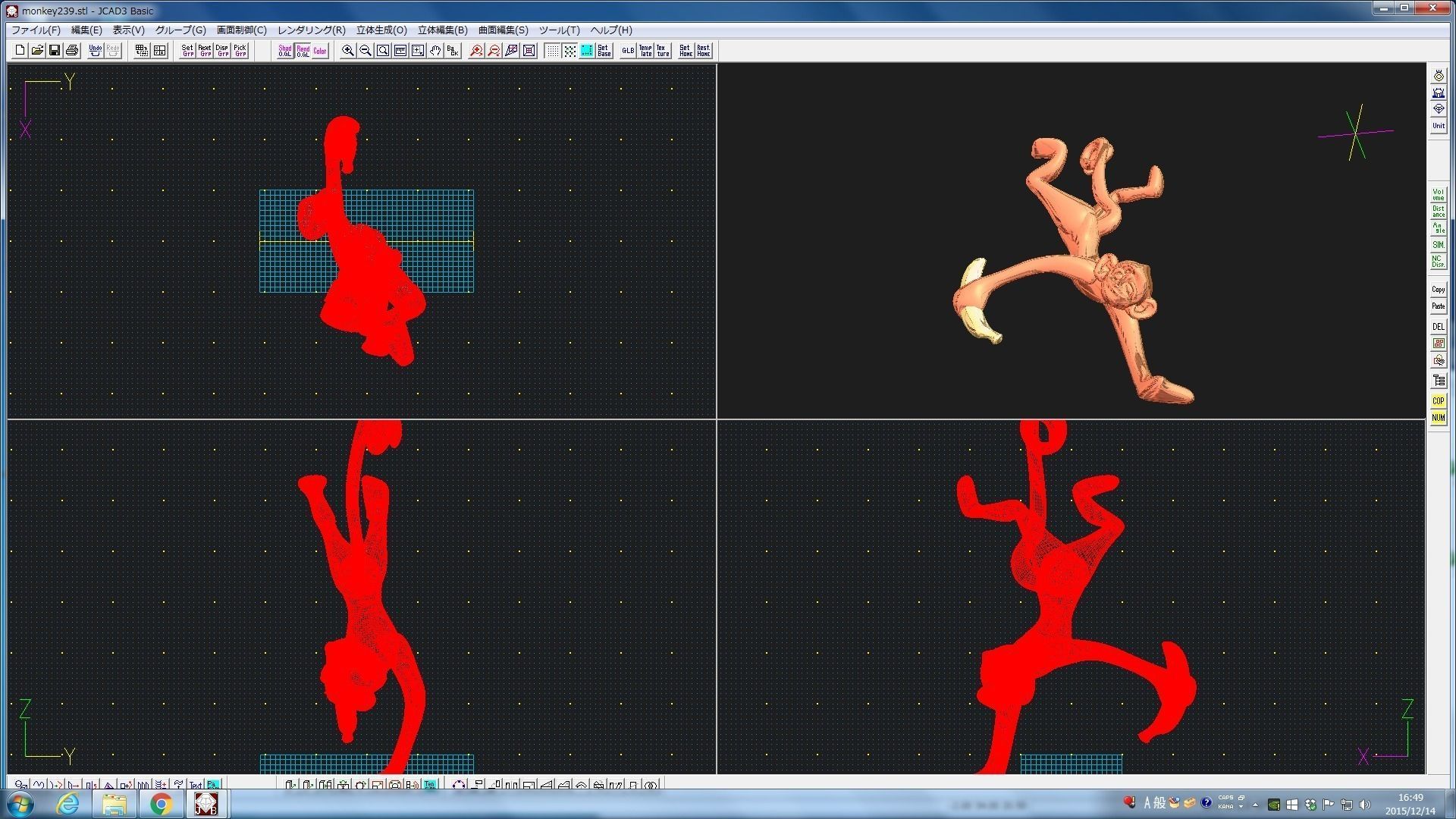Expand the ファイル(F) file menu
Image resolution: width=1456 pixels, height=819 pixels.
pos(36,30)
